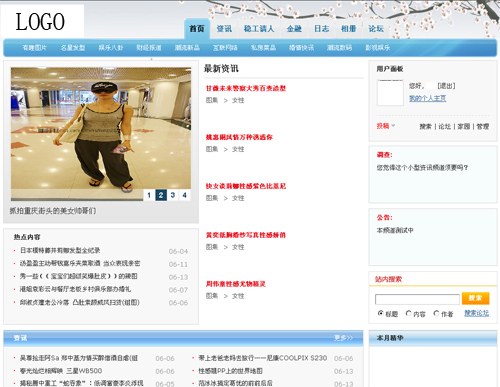Click 搜索 link in user panel
Screen dimensions: 500x387
coord(425,126)
